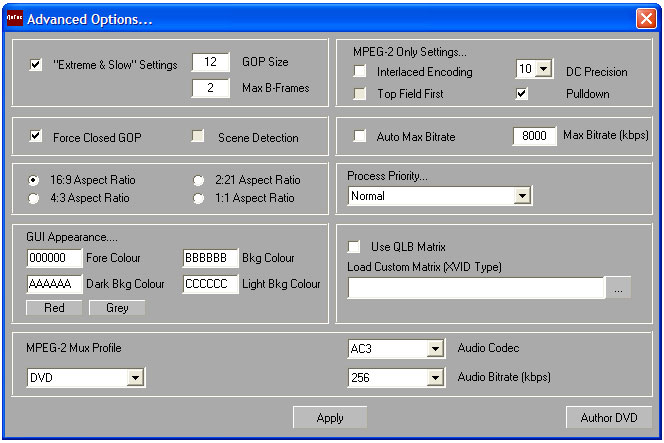Click the Fore Colour hex field
This screenshot has height=443, width=664.
(55, 258)
